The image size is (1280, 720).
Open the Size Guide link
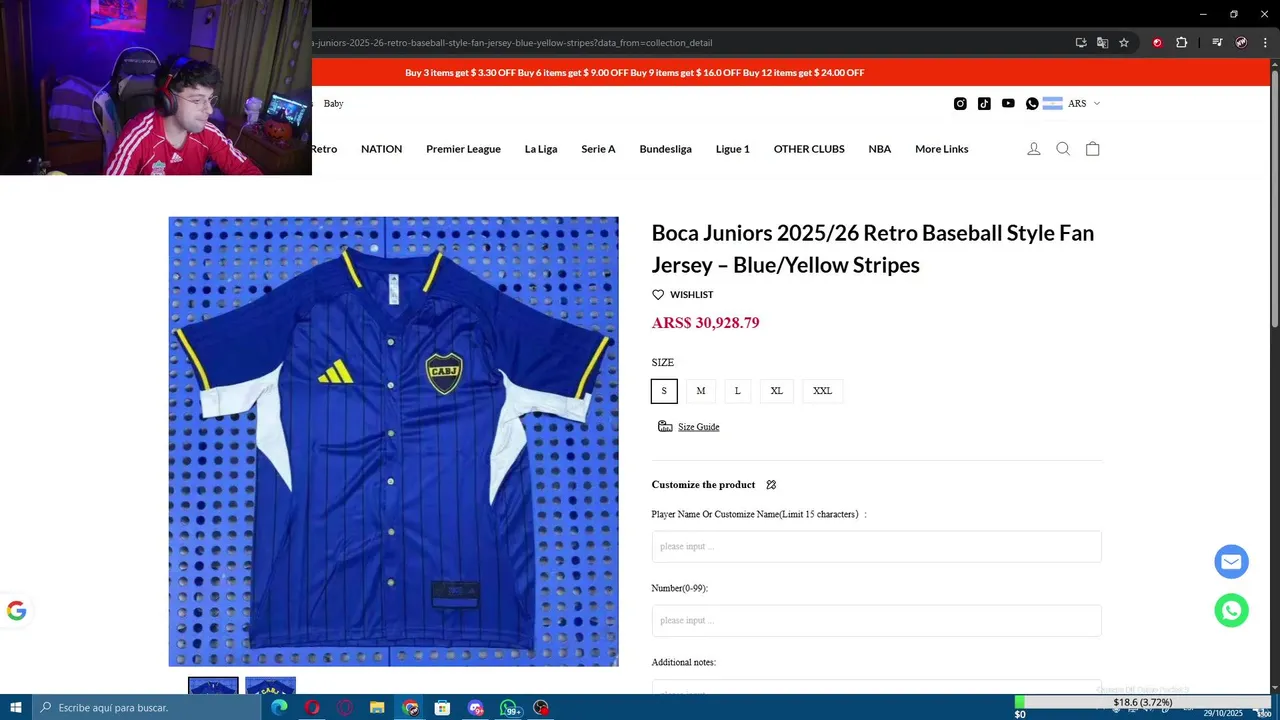tap(698, 427)
